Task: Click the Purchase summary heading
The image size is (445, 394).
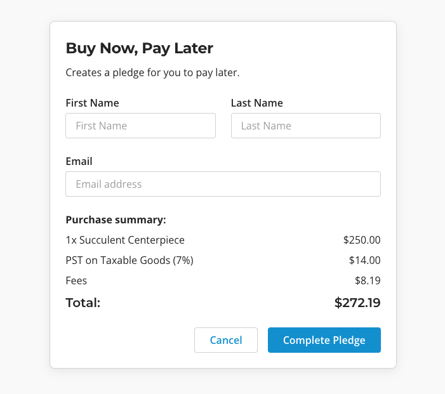Action: (116, 220)
